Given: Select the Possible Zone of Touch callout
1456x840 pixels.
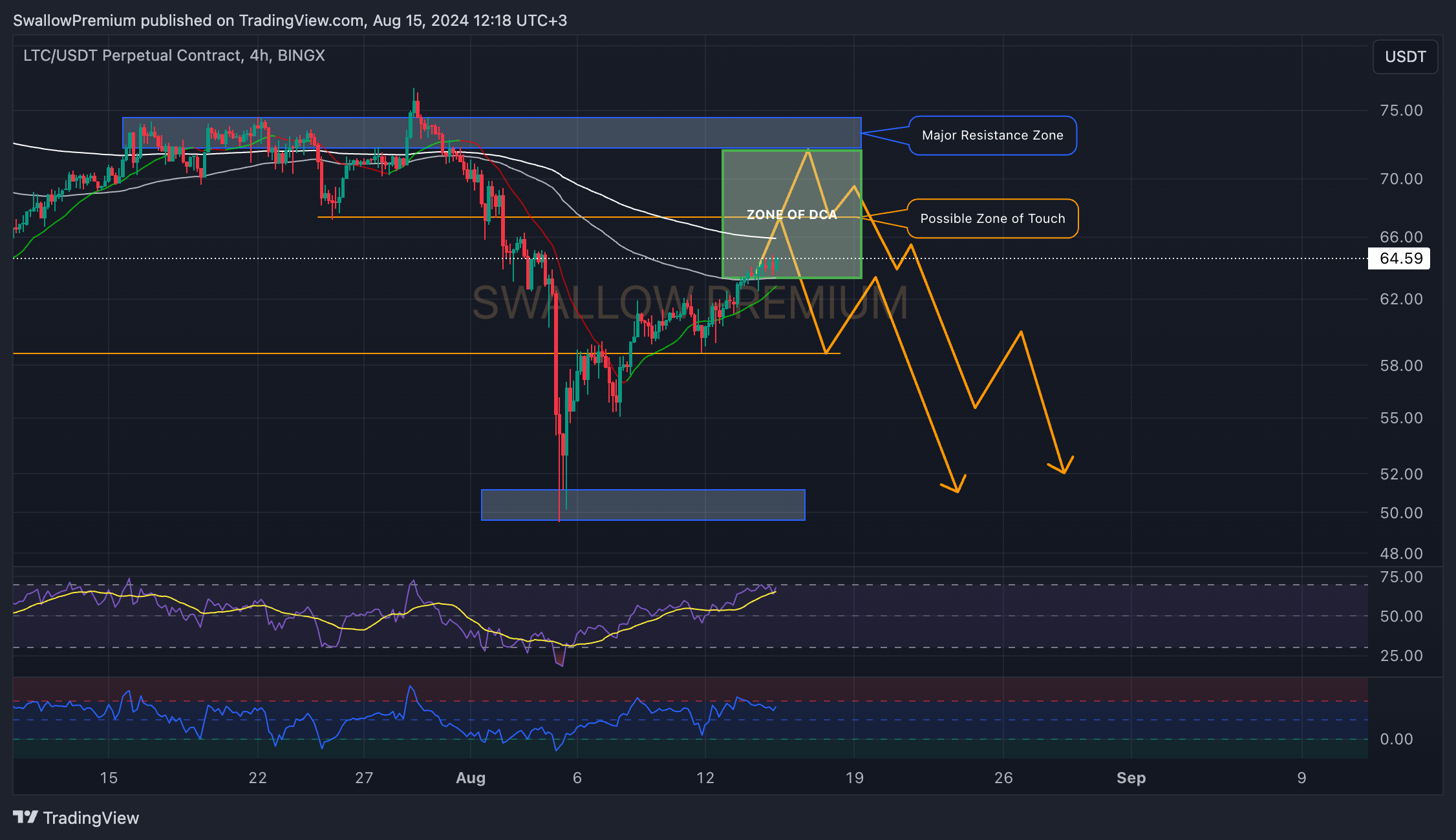Looking at the screenshot, I should click(992, 219).
